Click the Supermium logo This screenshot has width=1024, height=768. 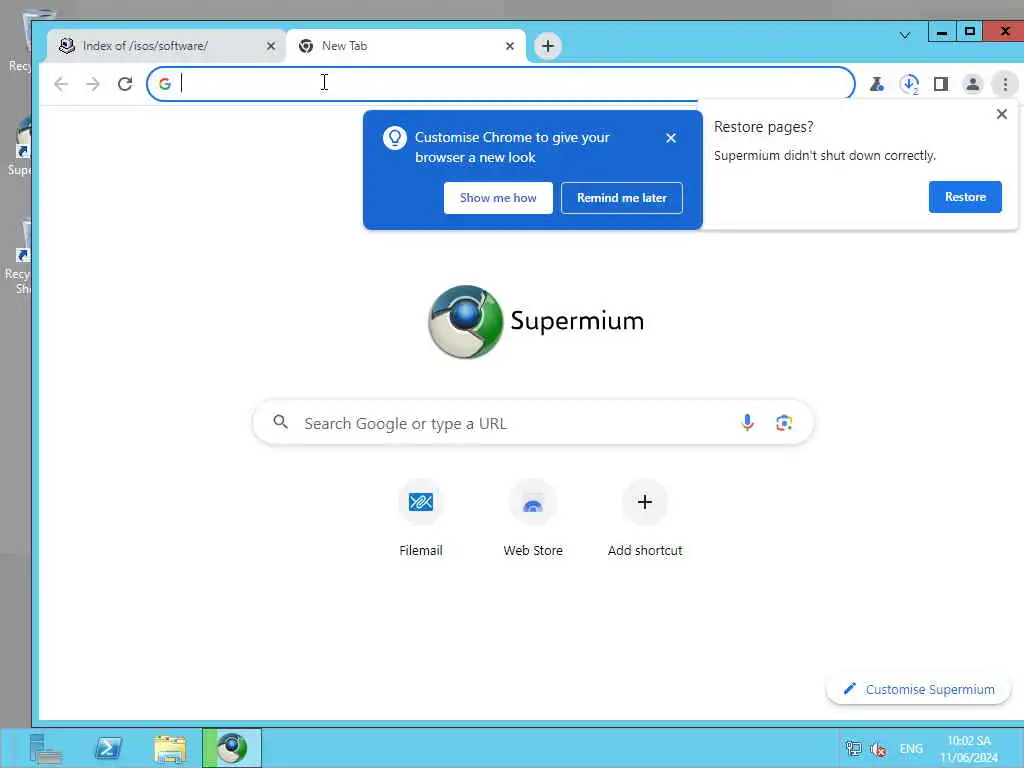click(x=536, y=321)
